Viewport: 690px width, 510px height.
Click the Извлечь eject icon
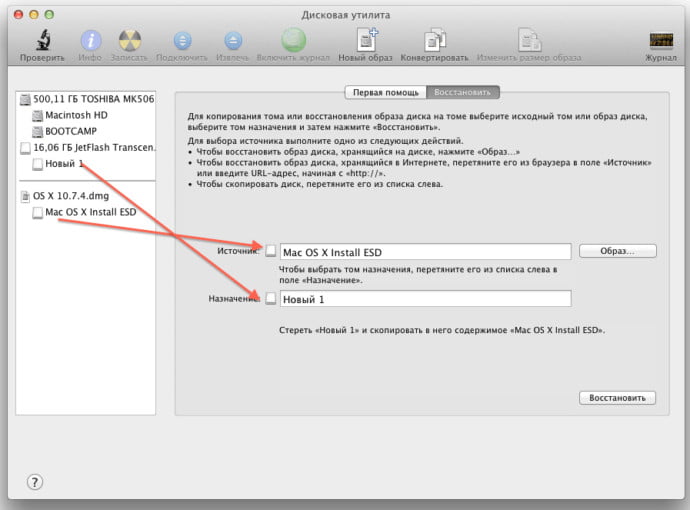pyautogui.click(x=233, y=41)
